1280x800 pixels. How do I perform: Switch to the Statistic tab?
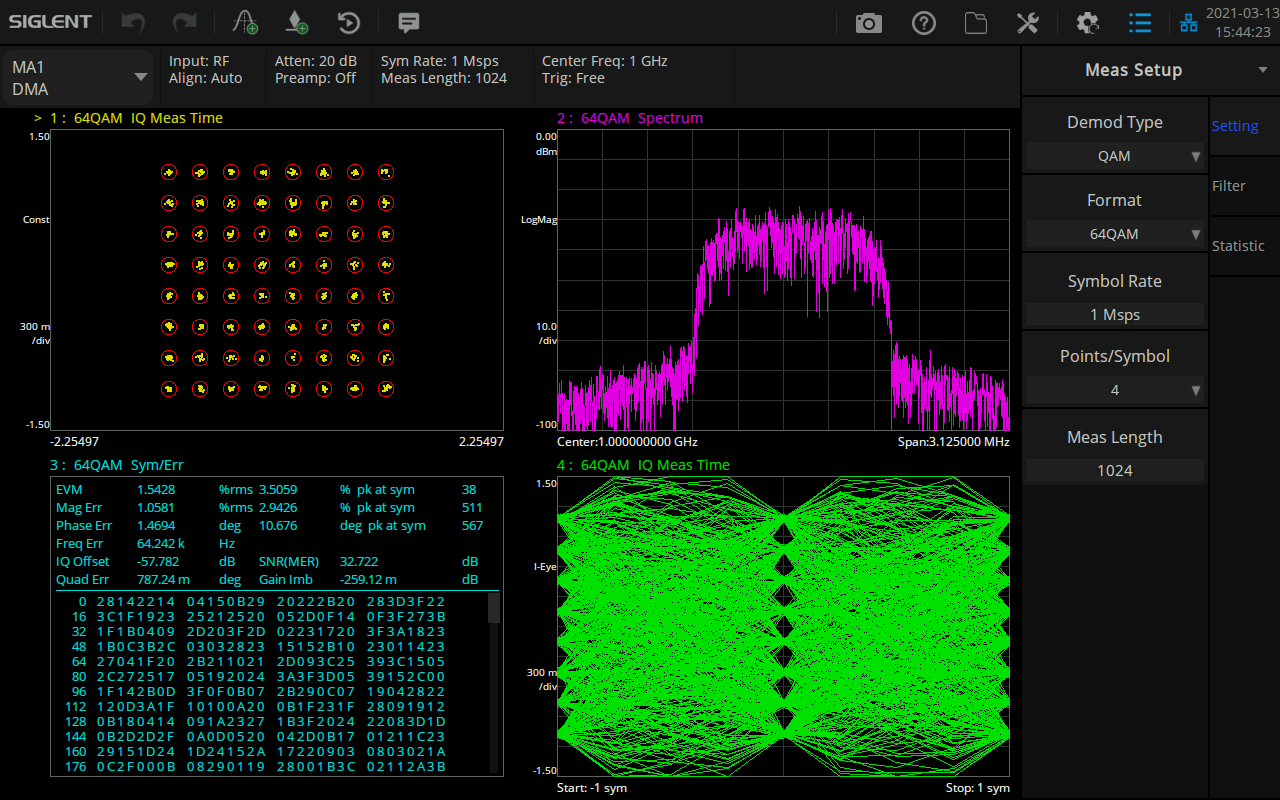pyautogui.click(x=1238, y=246)
